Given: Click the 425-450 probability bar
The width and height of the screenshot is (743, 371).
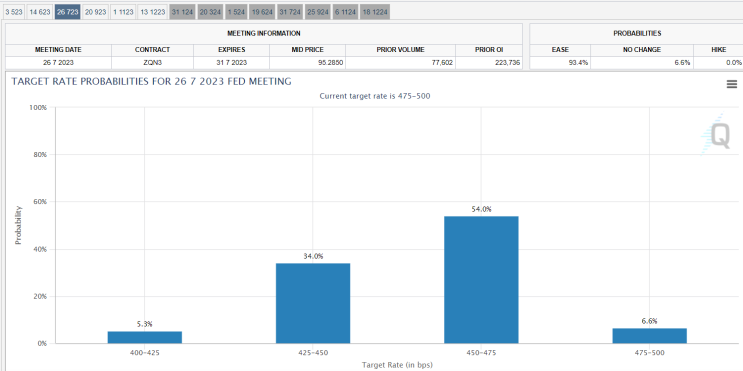Looking at the screenshot, I should tap(313, 303).
